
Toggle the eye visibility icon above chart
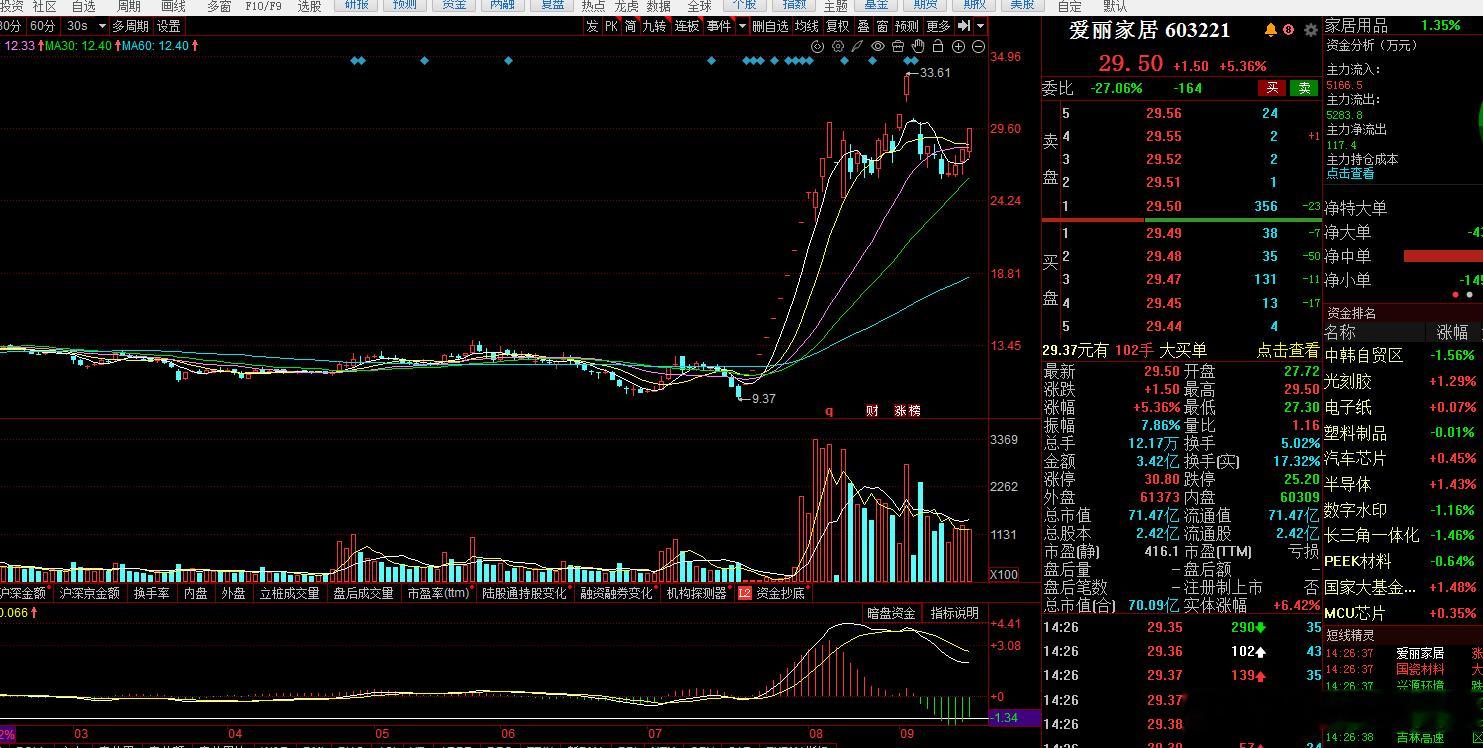coord(878,46)
